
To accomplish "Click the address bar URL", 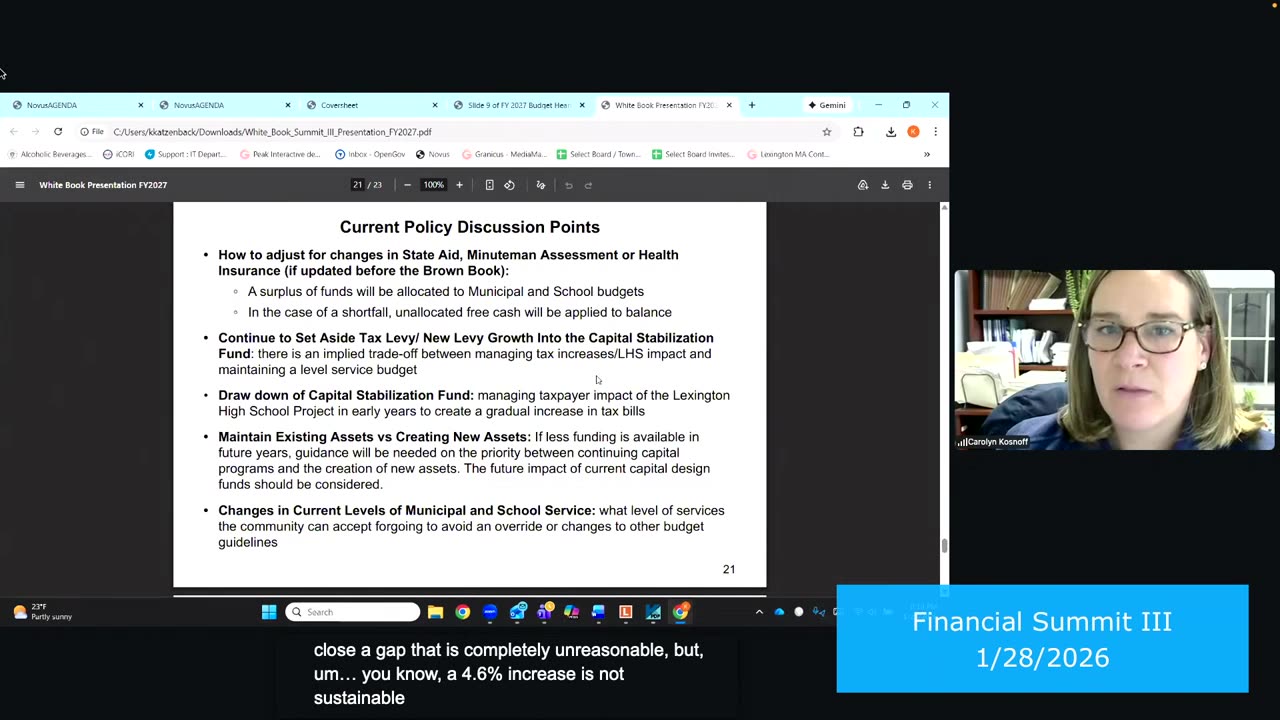I will 272,132.
